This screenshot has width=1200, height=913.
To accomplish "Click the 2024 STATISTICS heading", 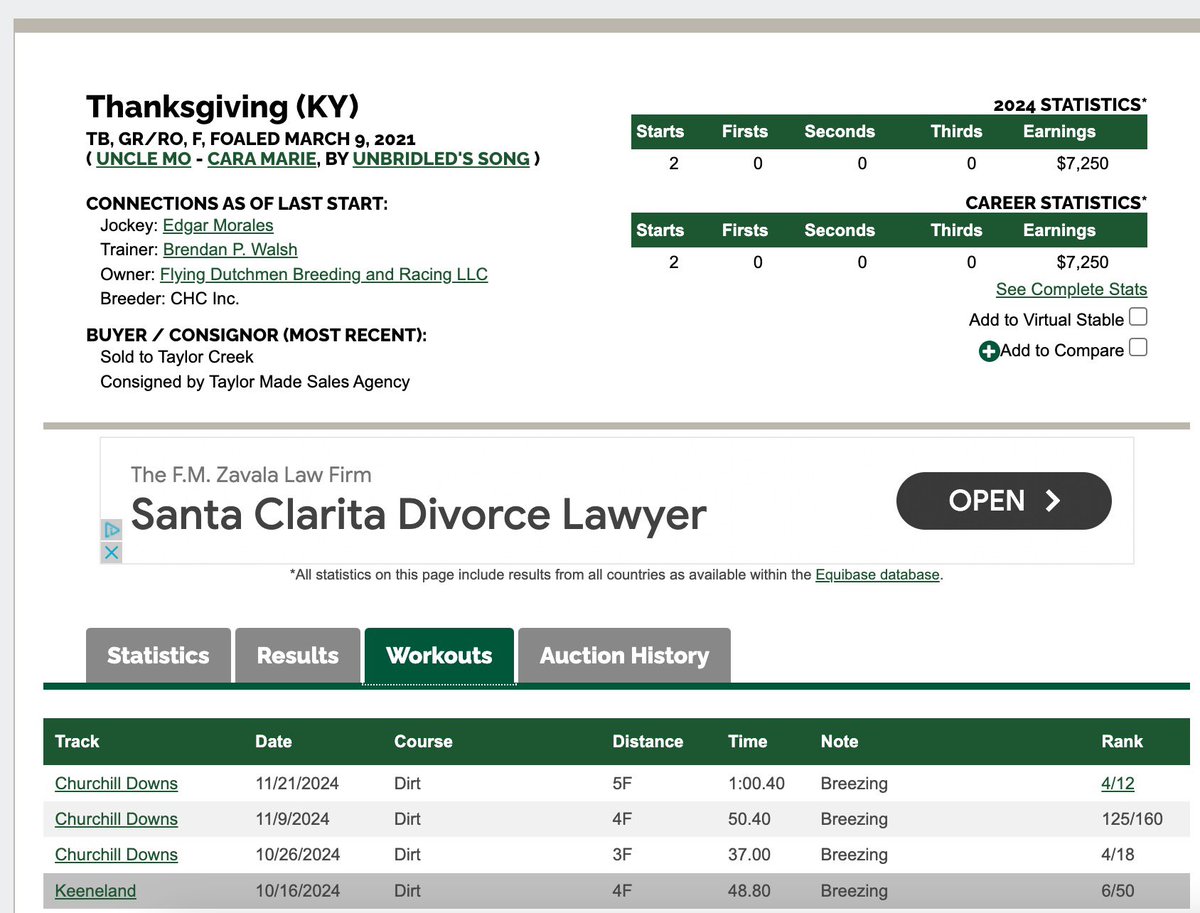I will coord(1070,105).
